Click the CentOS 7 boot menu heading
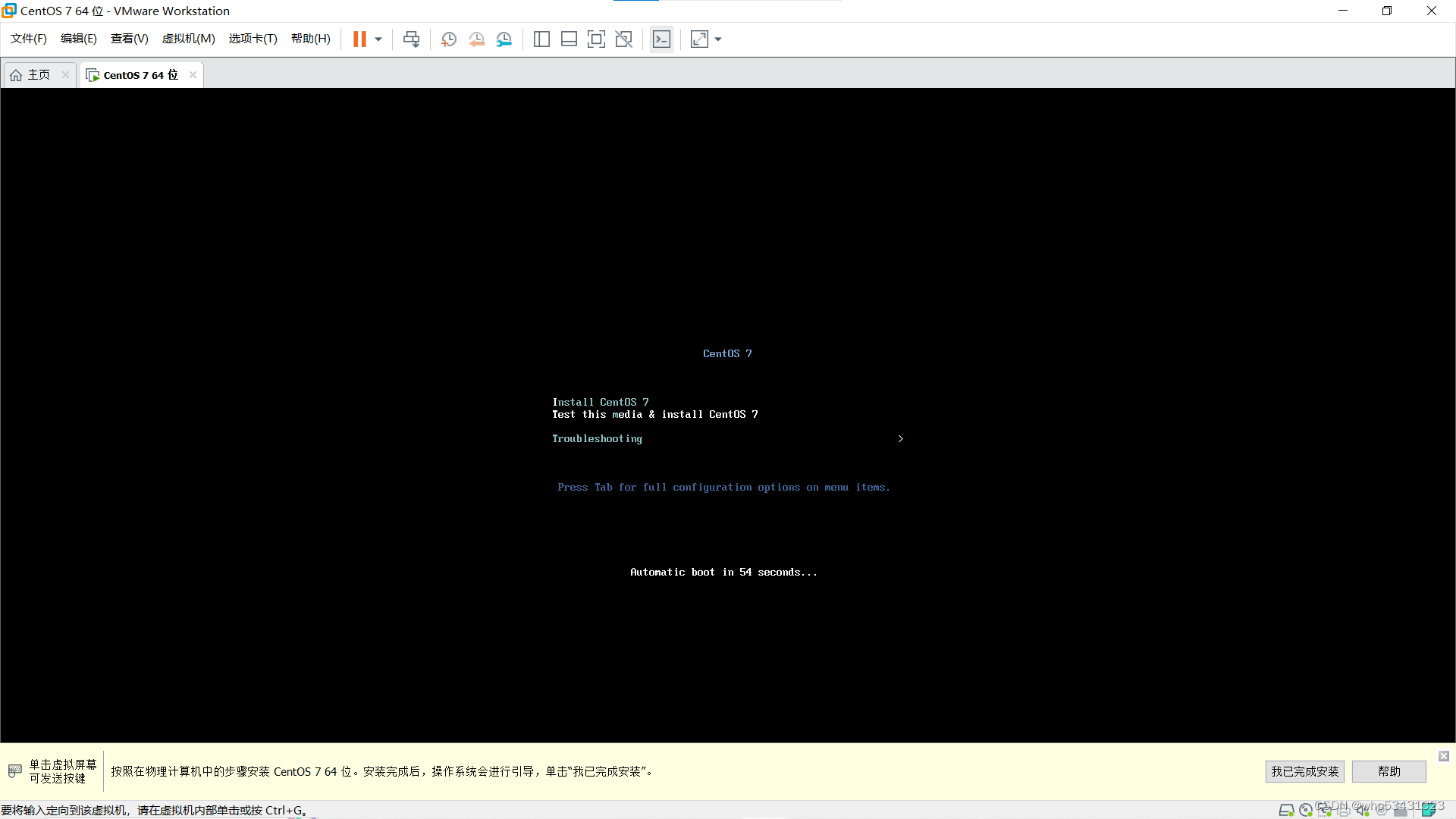Viewport: 1456px width, 819px height. [727, 353]
